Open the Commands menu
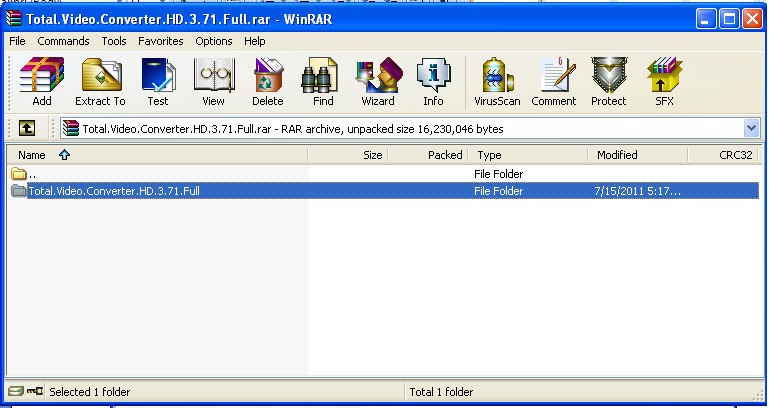 pos(63,41)
